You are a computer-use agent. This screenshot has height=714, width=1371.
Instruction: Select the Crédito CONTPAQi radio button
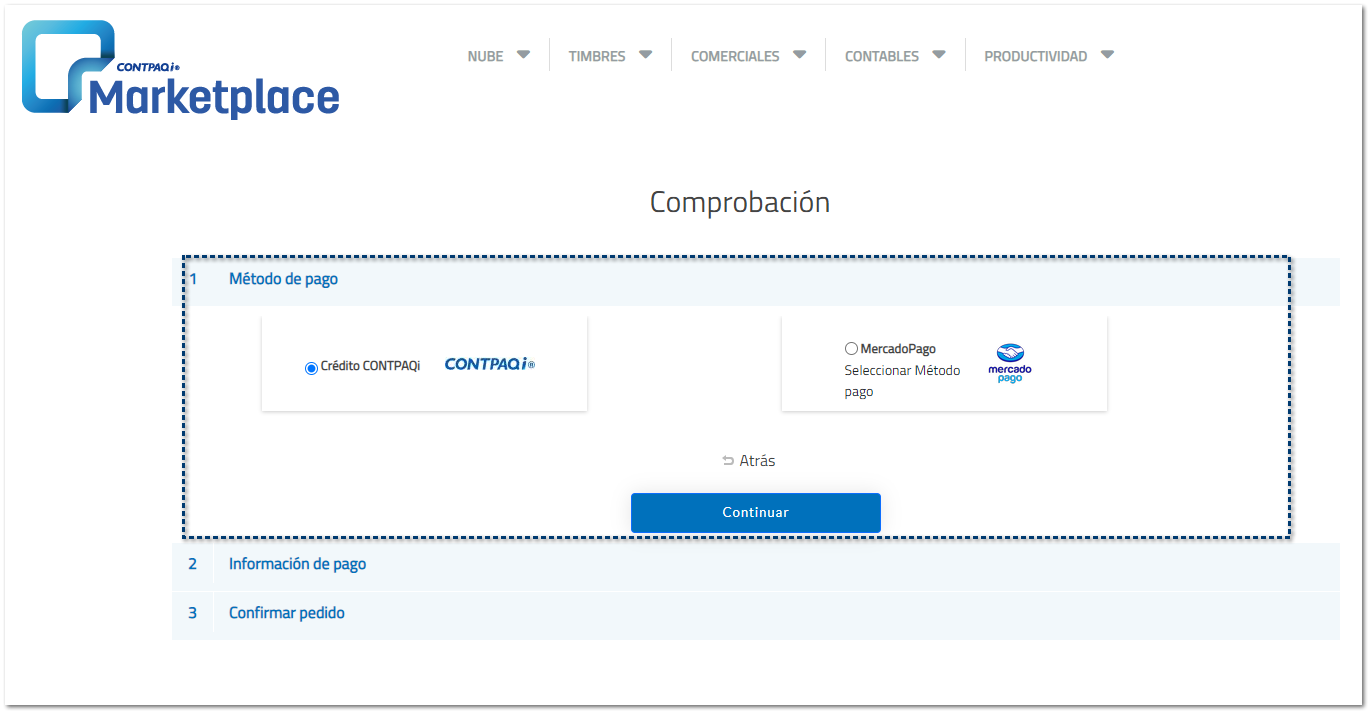(311, 368)
